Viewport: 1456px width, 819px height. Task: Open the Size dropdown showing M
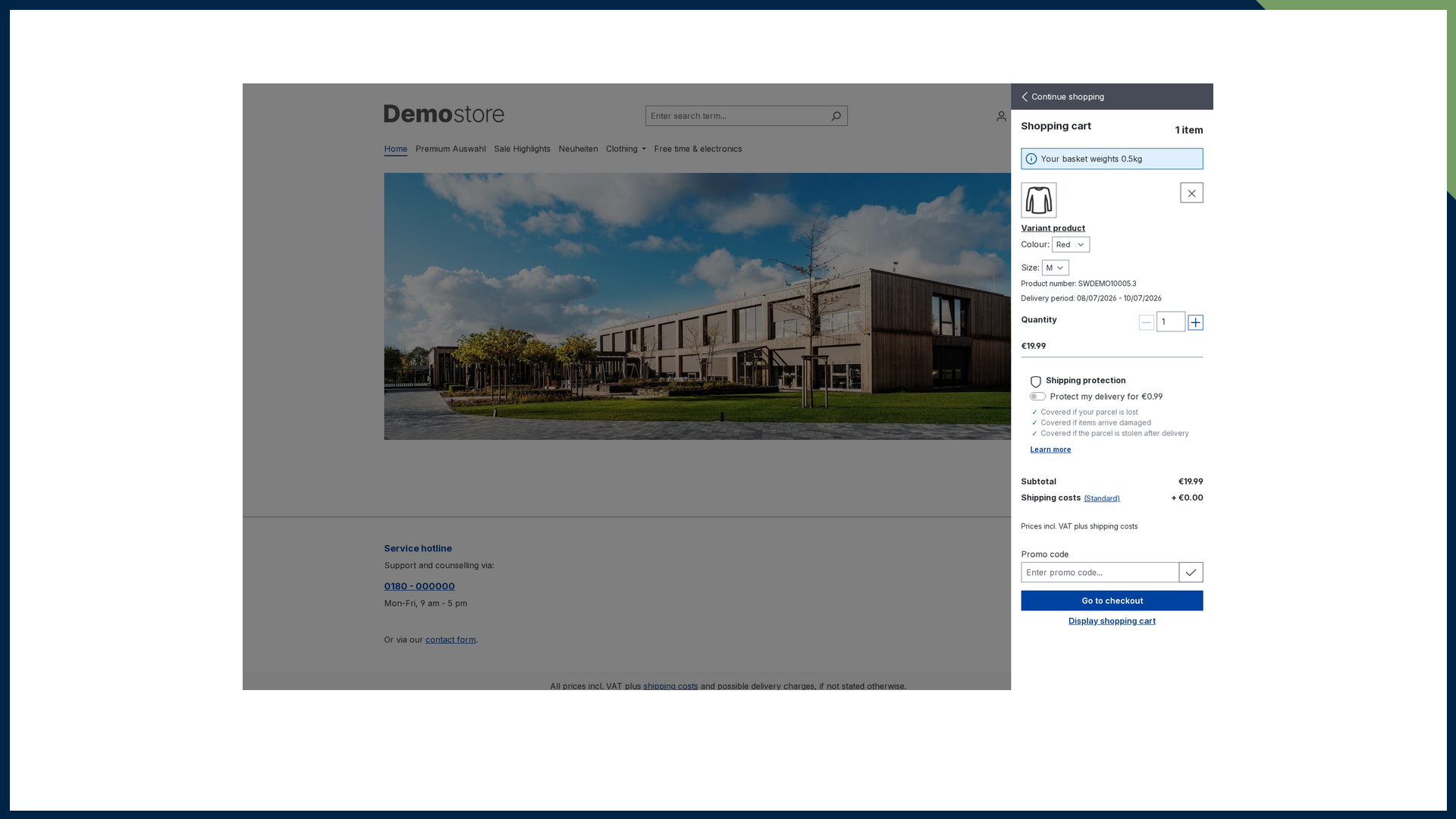coord(1056,268)
